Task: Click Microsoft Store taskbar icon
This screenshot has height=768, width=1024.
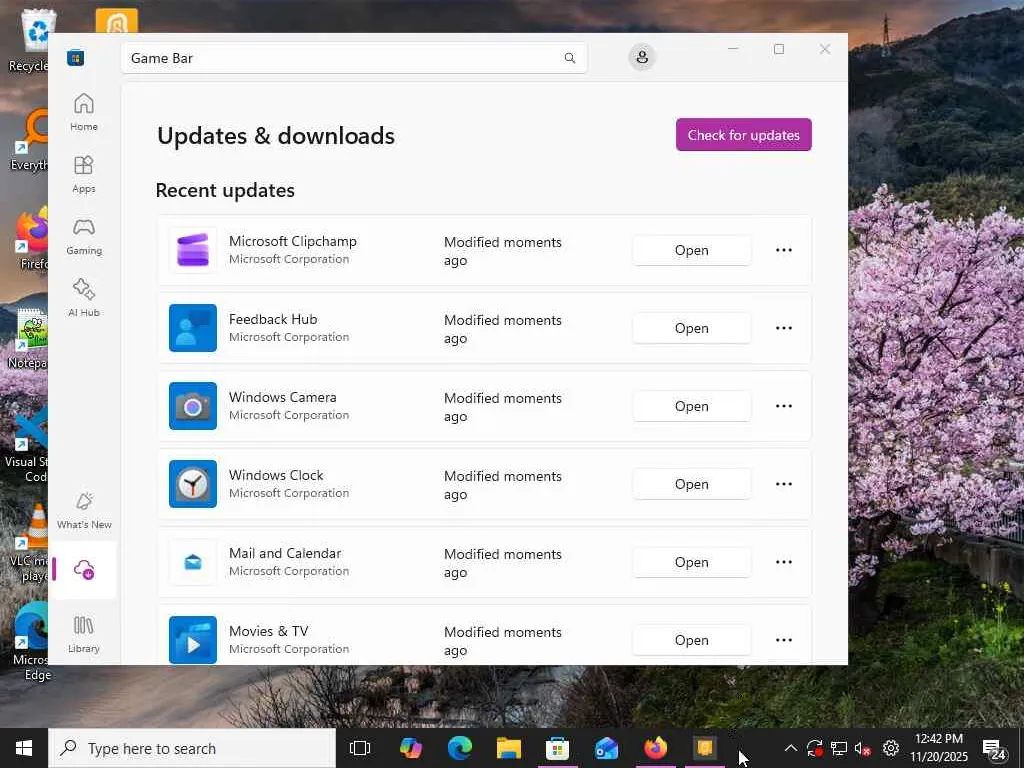Action: (558, 748)
